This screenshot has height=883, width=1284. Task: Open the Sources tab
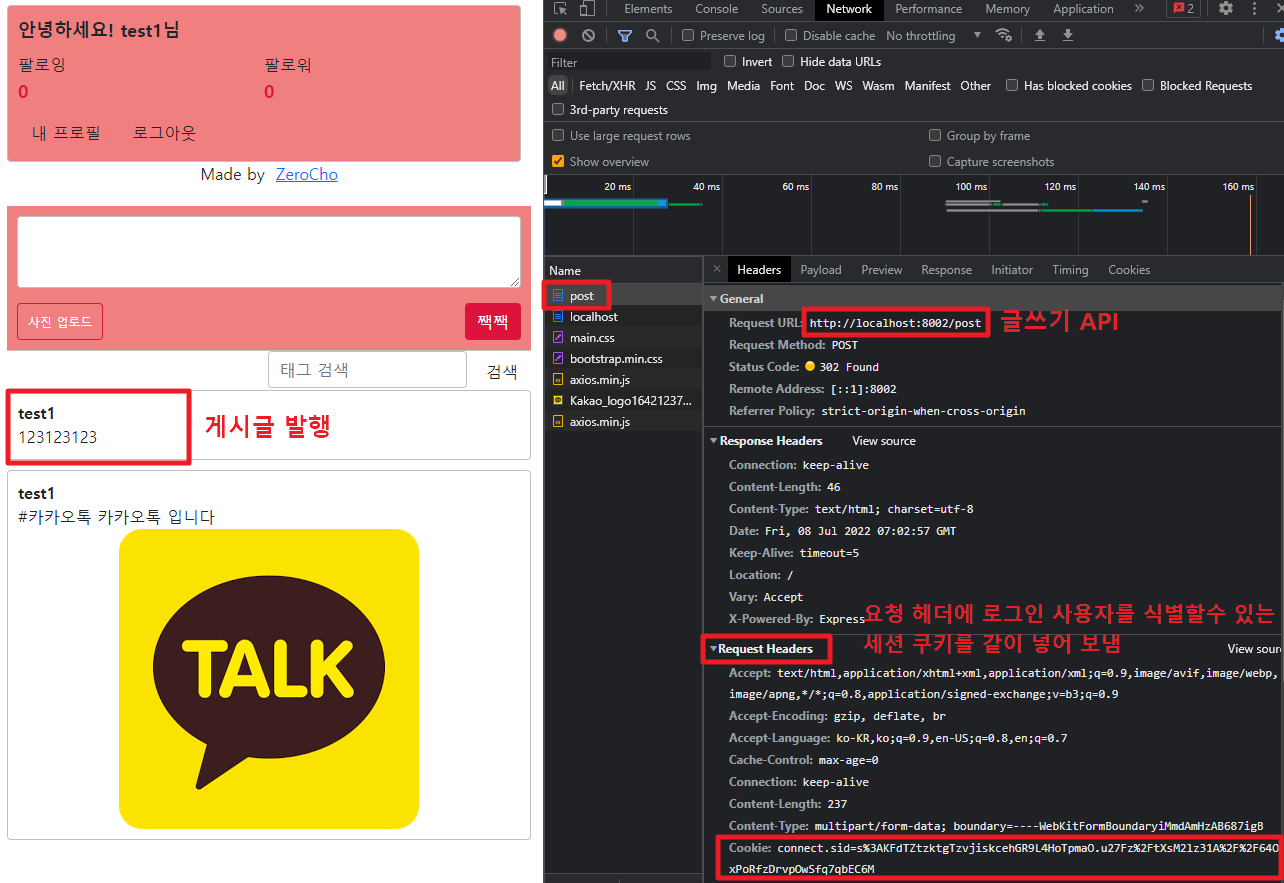782,9
